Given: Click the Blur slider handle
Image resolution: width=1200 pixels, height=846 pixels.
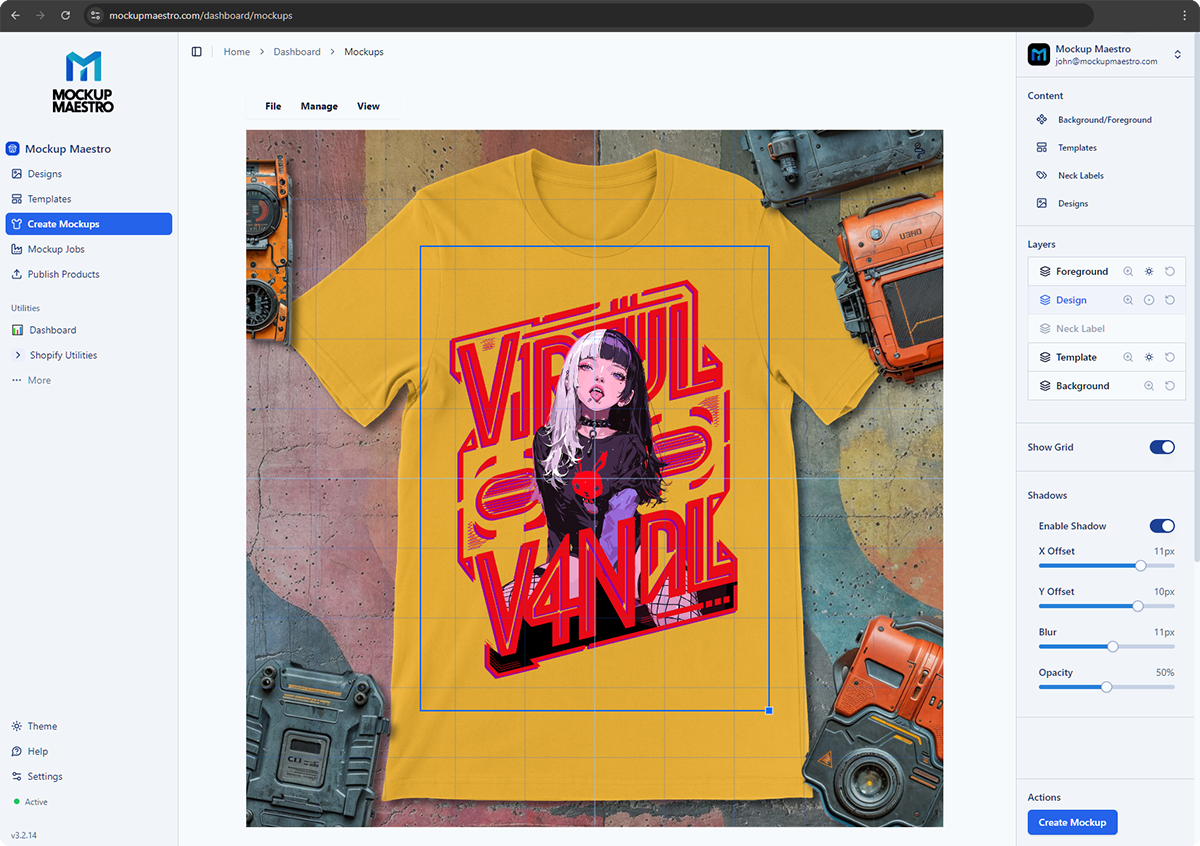Looking at the screenshot, I should (x=1113, y=647).
